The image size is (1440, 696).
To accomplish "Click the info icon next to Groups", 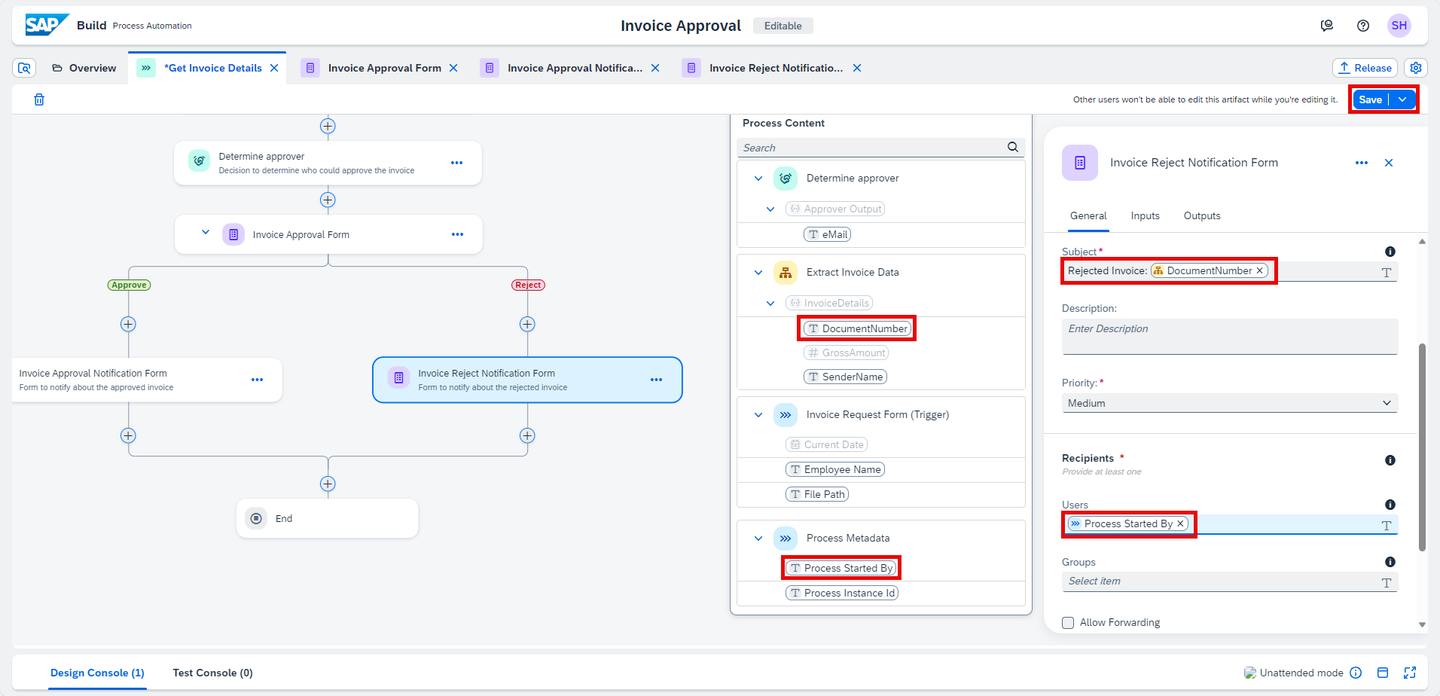I will pyautogui.click(x=1390, y=562).
